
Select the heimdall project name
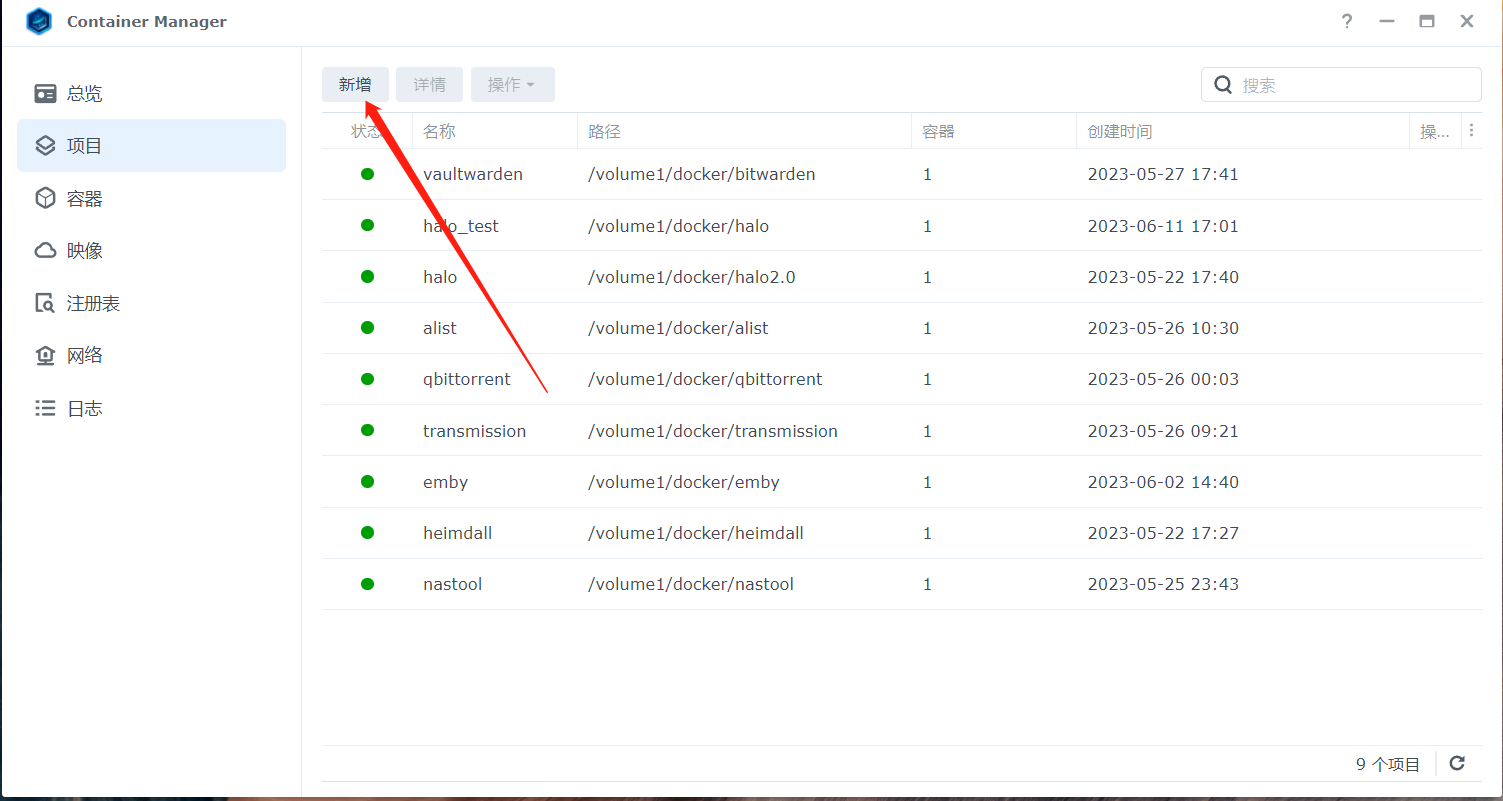pos(458,533)
